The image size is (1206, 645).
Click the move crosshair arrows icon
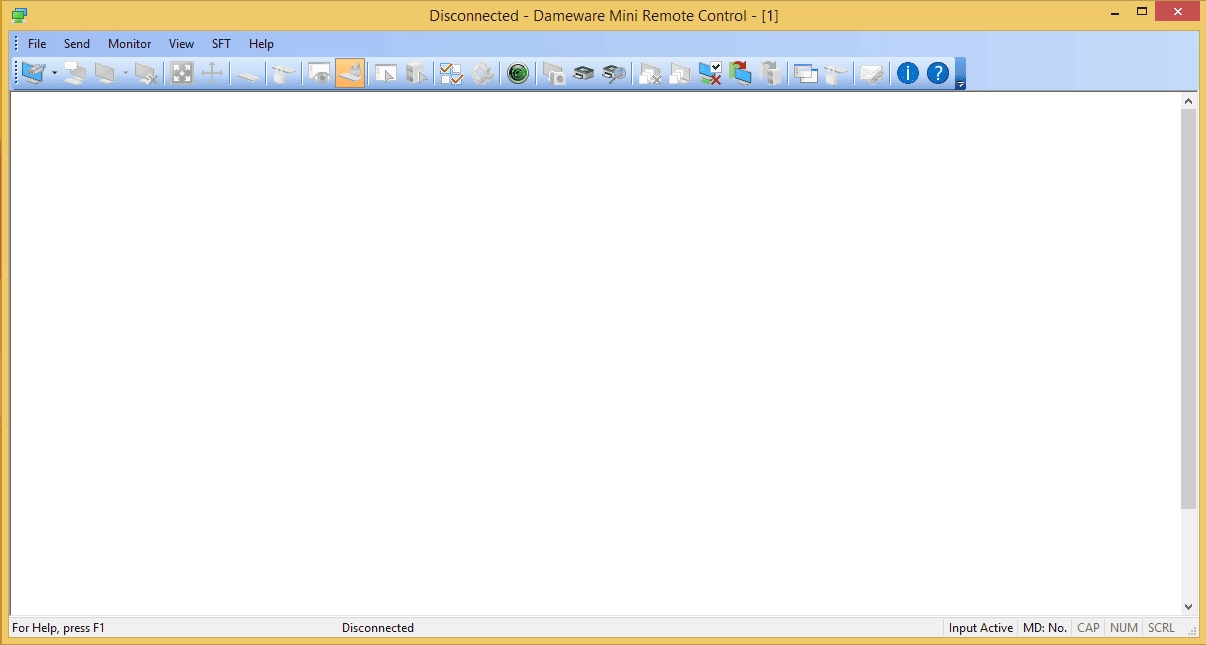click(x=212, y=73)
